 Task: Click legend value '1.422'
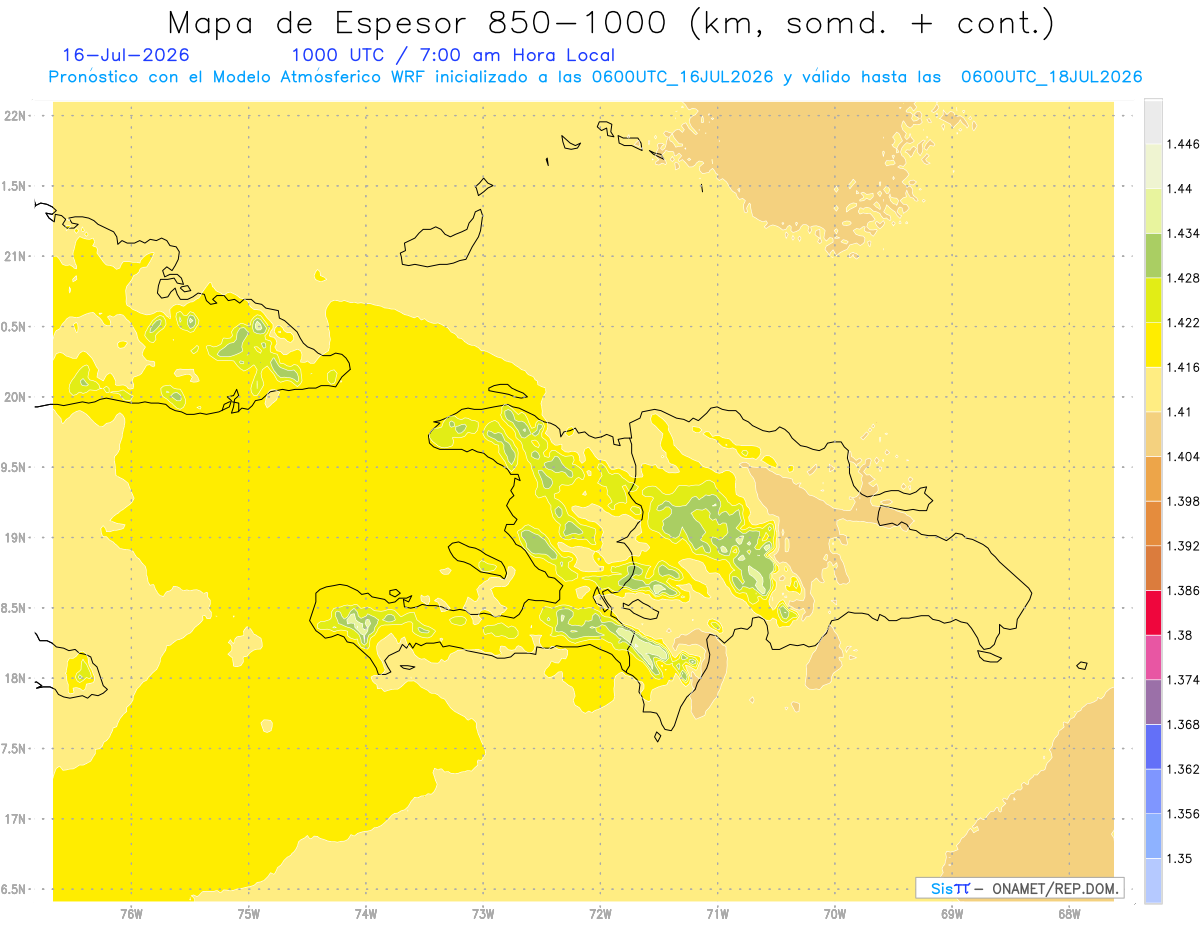[x=1183, y=323]
